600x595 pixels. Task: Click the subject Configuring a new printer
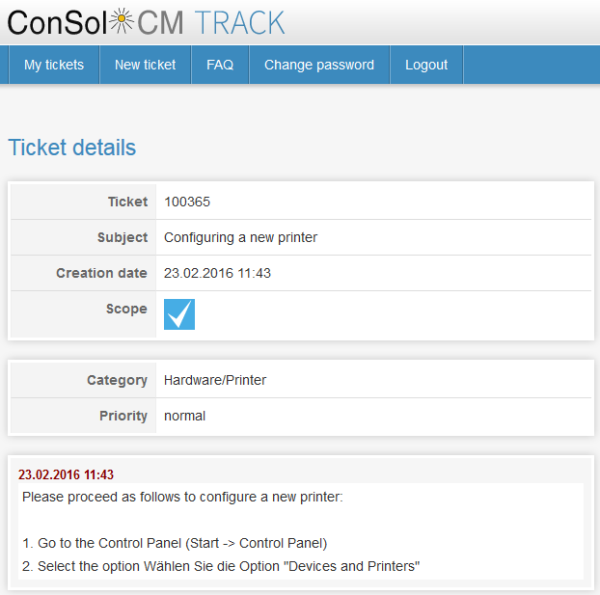point(240,238)
